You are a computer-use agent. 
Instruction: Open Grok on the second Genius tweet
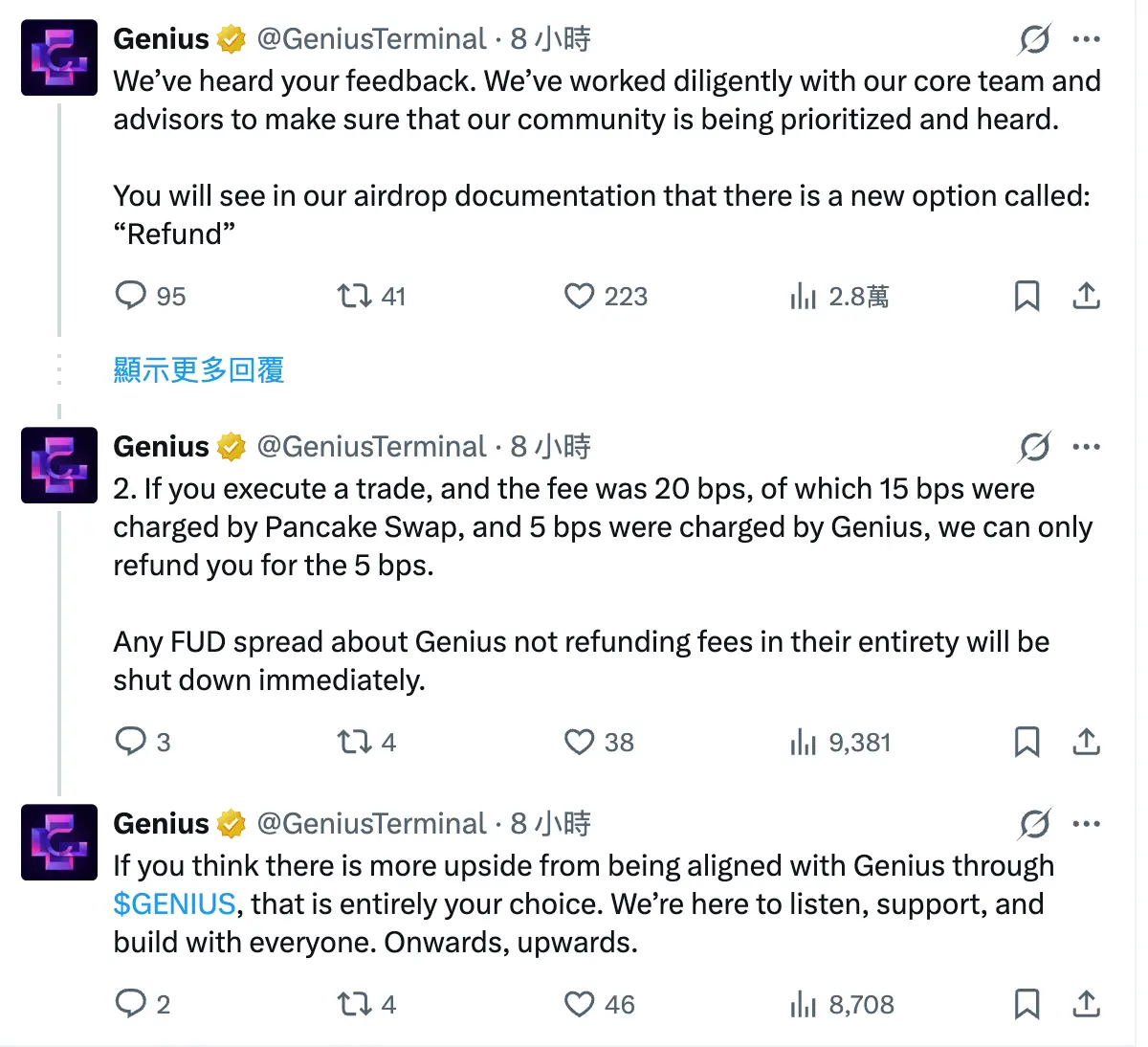(1033, 447)
